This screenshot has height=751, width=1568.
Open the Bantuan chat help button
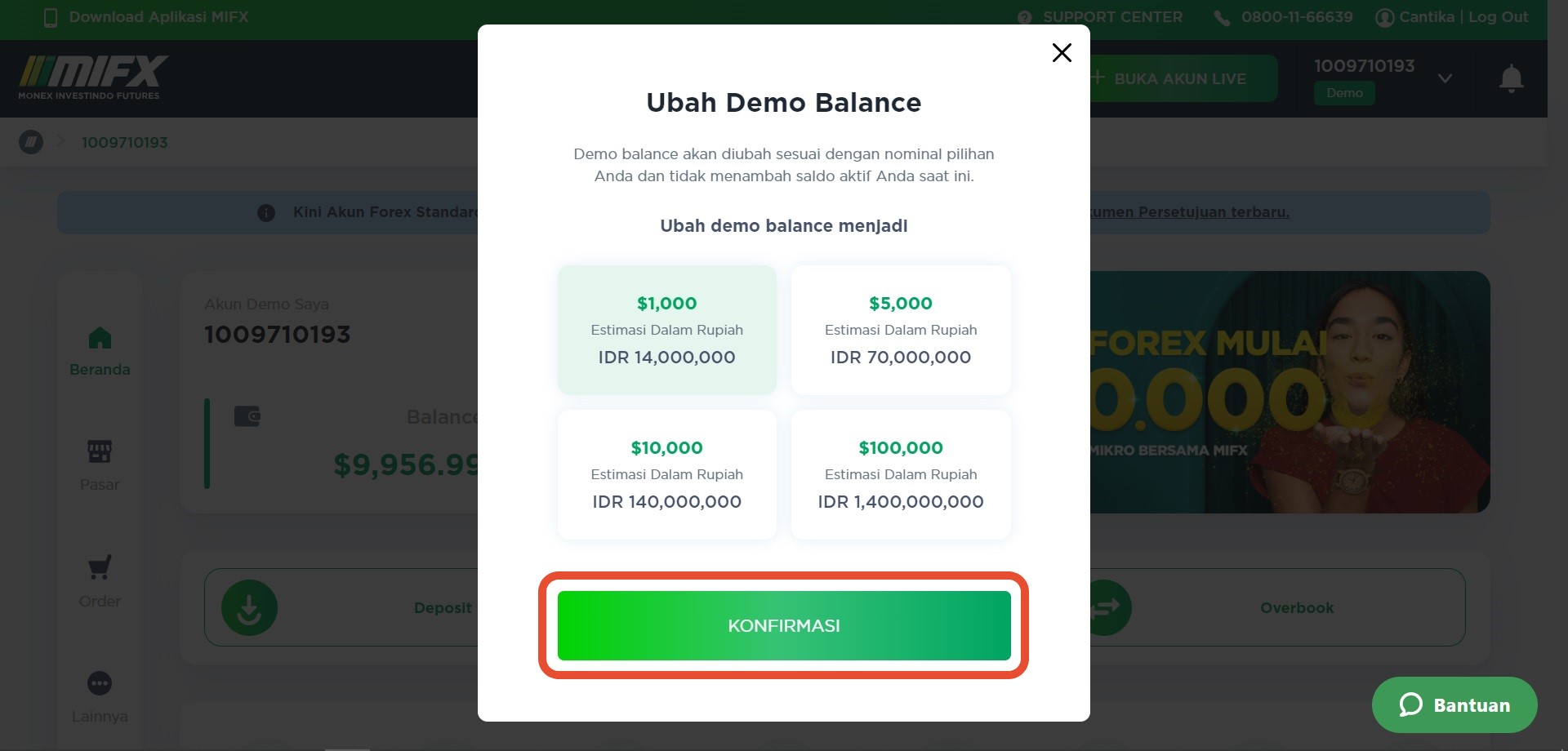click(x=1454, y=704)
